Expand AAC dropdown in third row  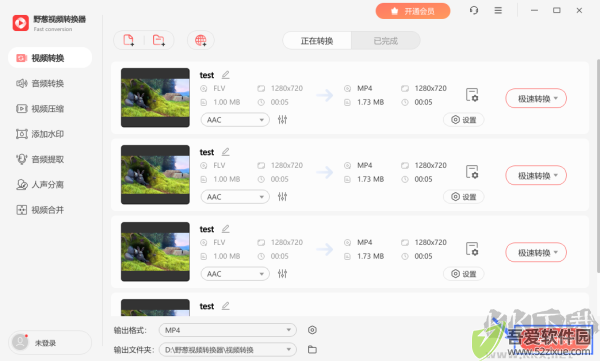coord(235,274)
